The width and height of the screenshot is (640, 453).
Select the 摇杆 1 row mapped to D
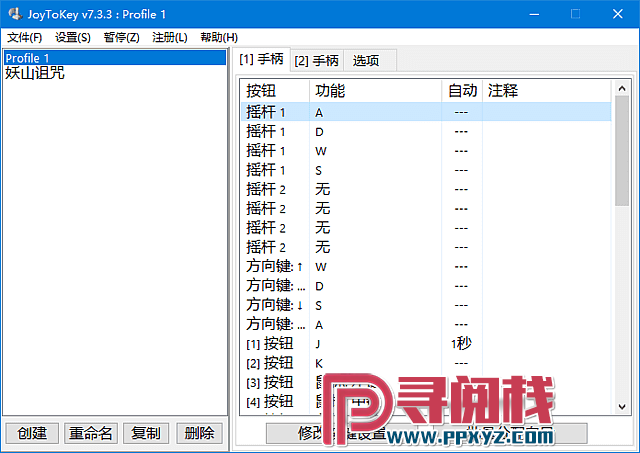[426, 132]
